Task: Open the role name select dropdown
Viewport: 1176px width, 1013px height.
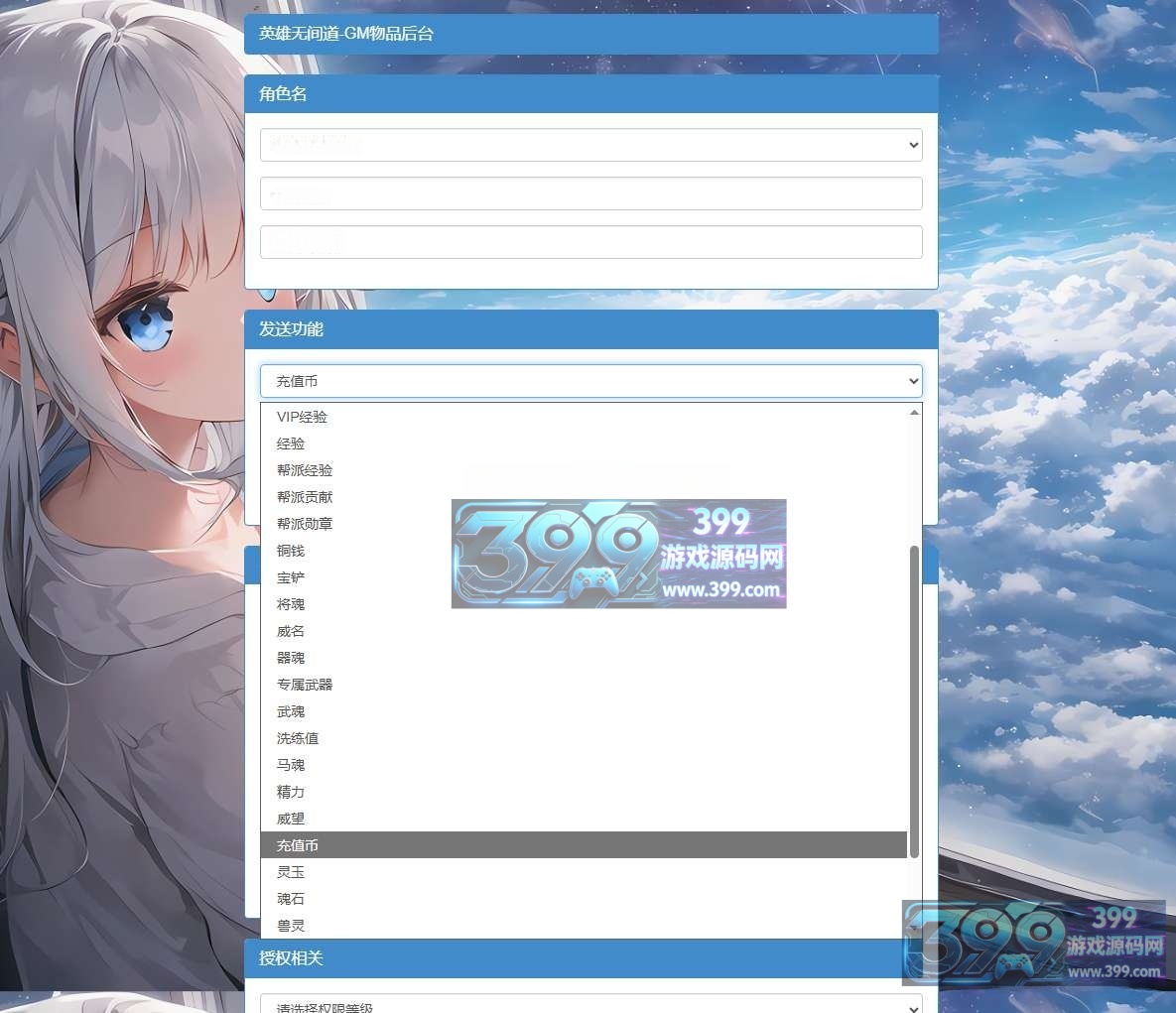Action: tap(591, 145)
